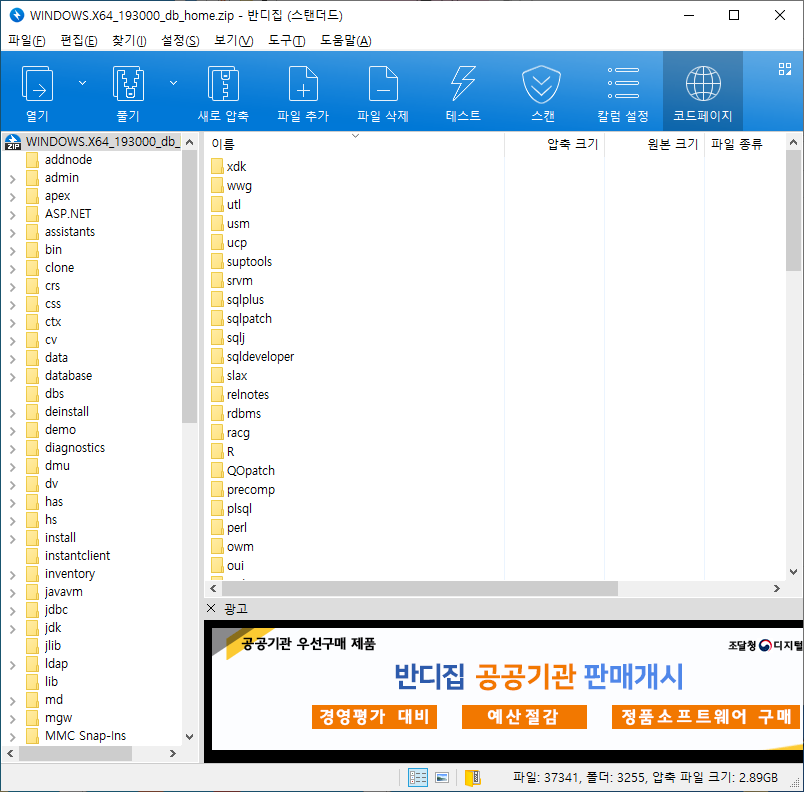Select the dbs folder in tree

[54, 394]
